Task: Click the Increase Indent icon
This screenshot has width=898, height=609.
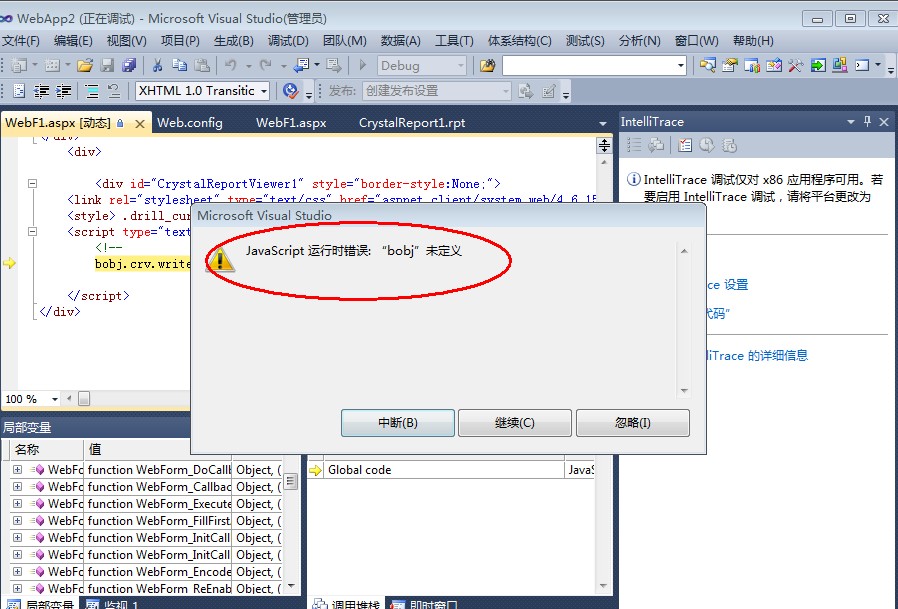Action: tap(64, 91)
